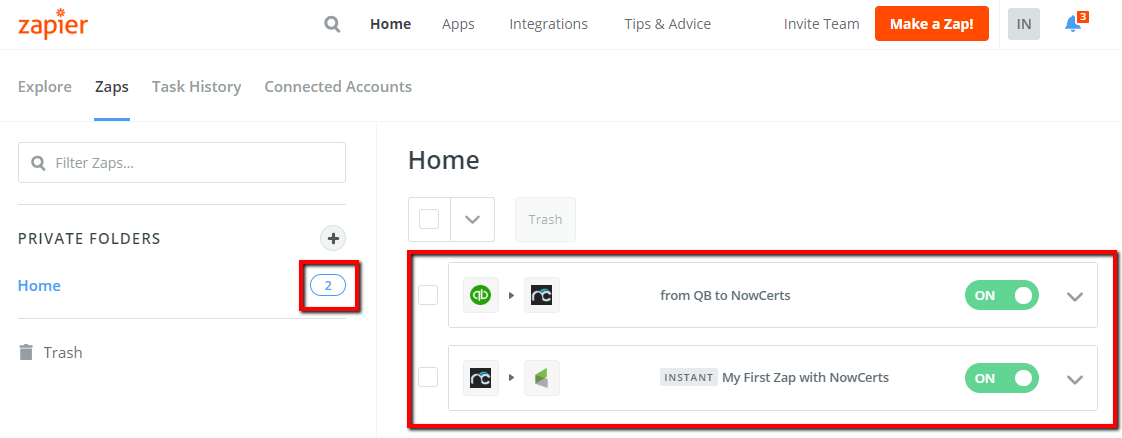The height and width of the screenshot is (438, 1122).
Task: Switch to the Task History tab
Action: click(197, 87)
